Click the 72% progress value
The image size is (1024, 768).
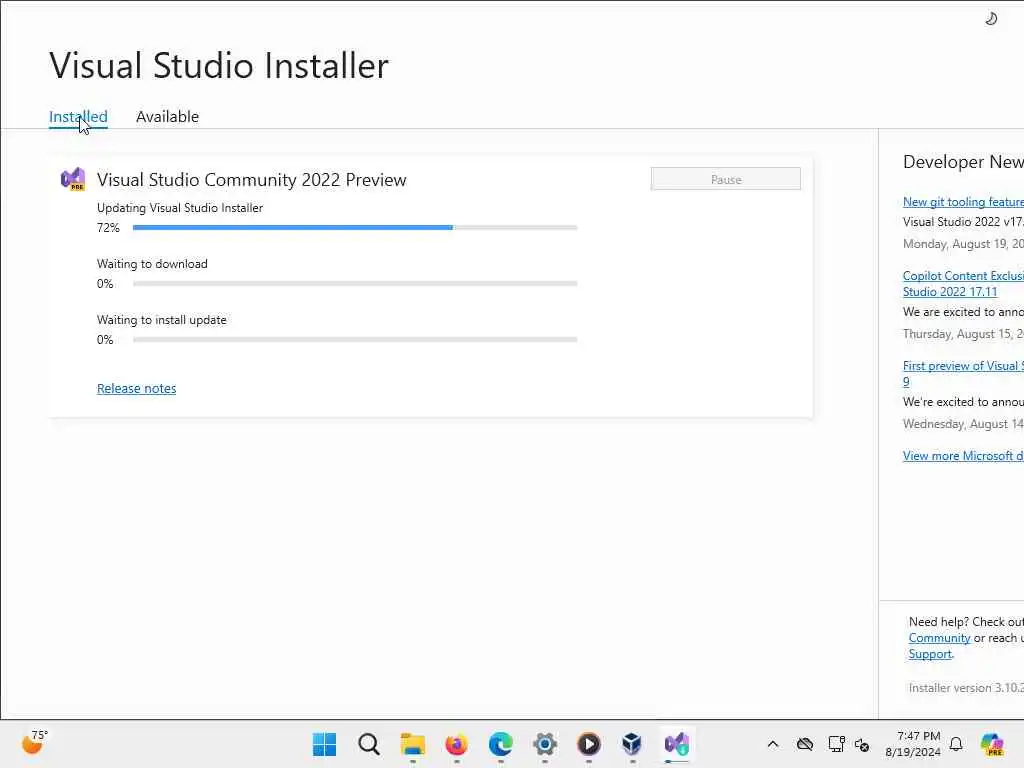pyautogui.click(x=108, y=228)
